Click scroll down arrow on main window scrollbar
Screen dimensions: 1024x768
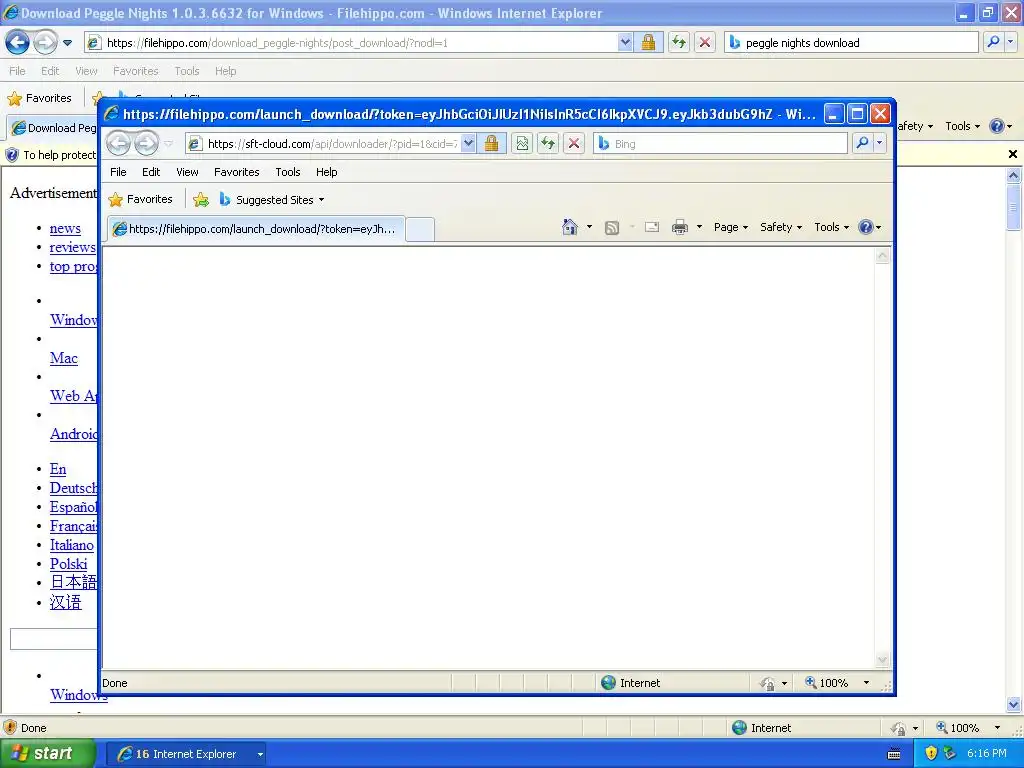[x=1013, y=704]
